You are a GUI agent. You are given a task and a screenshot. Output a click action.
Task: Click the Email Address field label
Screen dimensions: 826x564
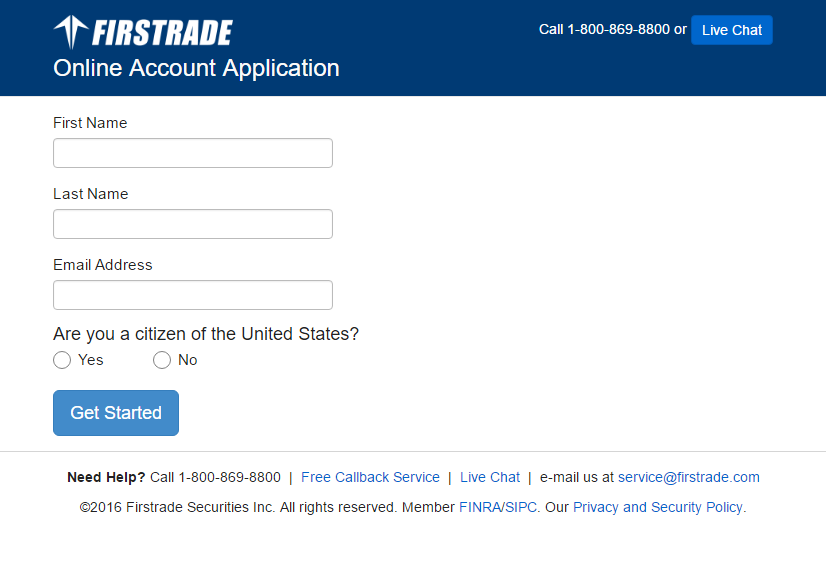[103, 265]
